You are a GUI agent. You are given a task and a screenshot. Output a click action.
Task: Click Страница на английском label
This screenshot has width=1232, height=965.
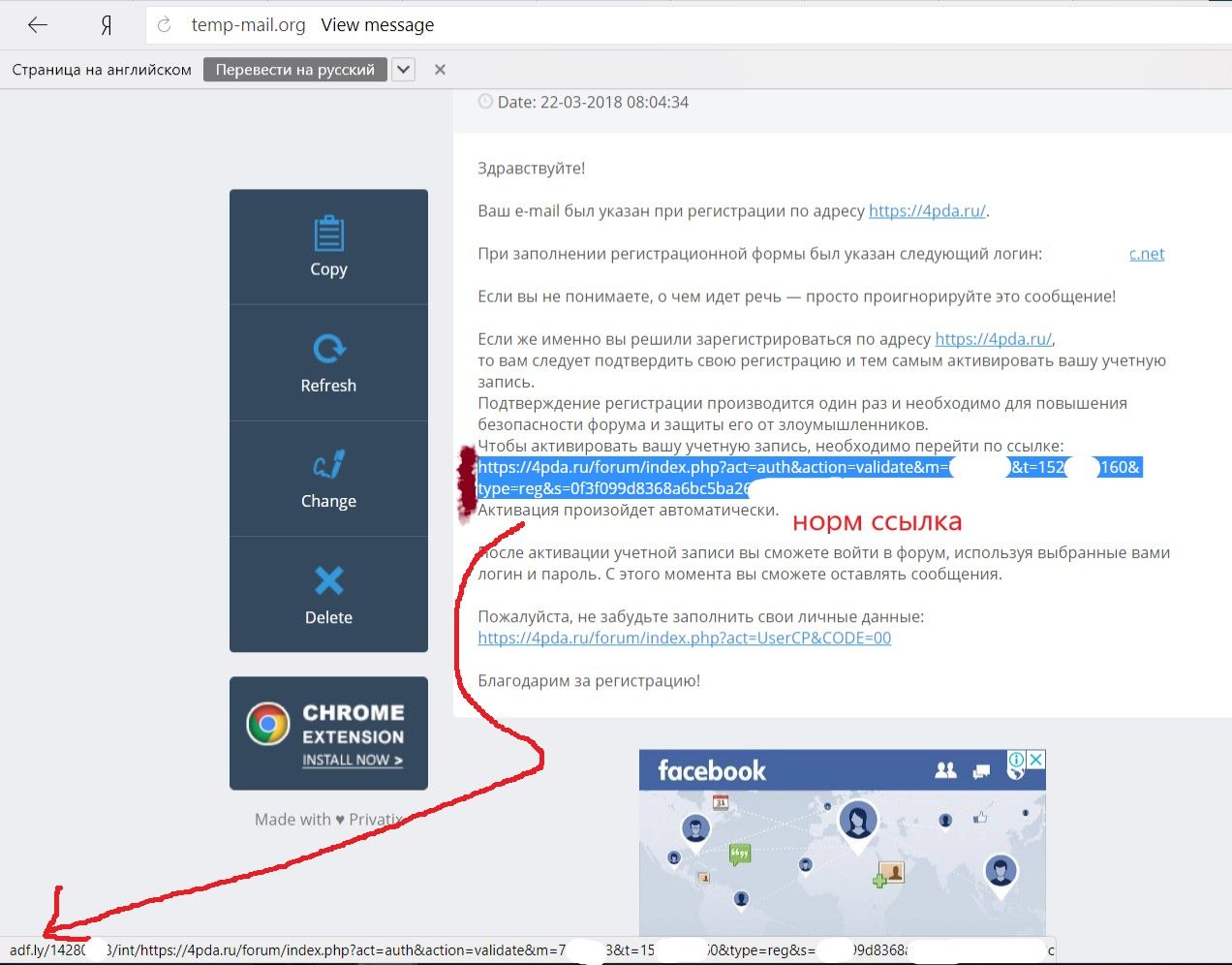tap(102, 70)
